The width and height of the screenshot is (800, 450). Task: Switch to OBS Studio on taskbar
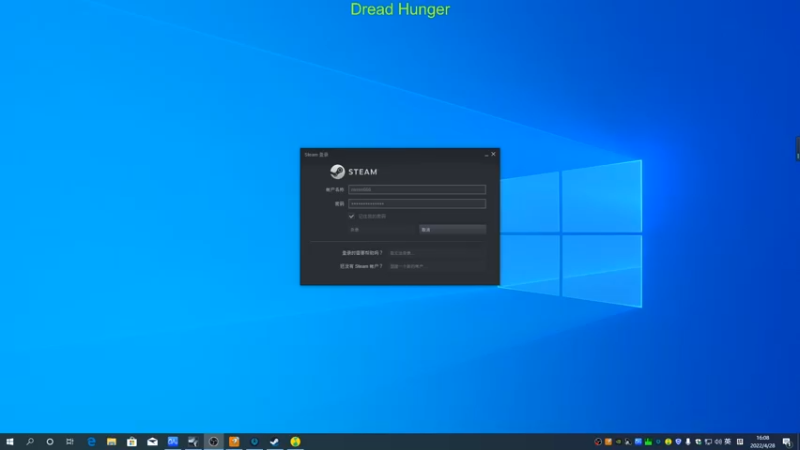pyautogui.click(x=213, y=442)
